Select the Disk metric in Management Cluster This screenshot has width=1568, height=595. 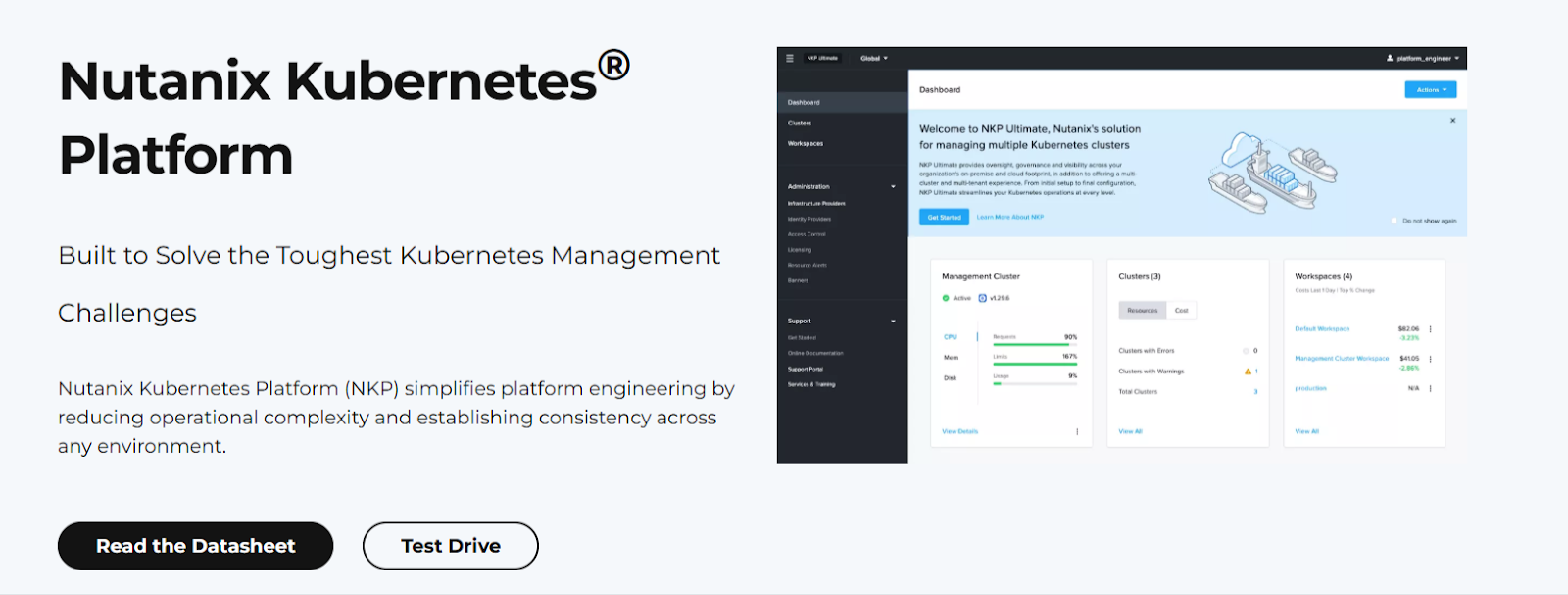(x=951, y=378)
